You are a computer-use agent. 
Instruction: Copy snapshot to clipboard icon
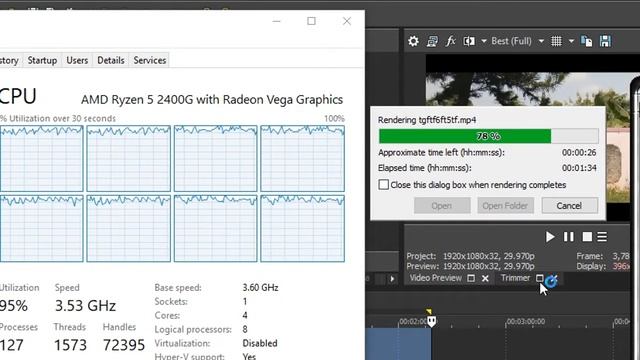(x=587, y=41)
